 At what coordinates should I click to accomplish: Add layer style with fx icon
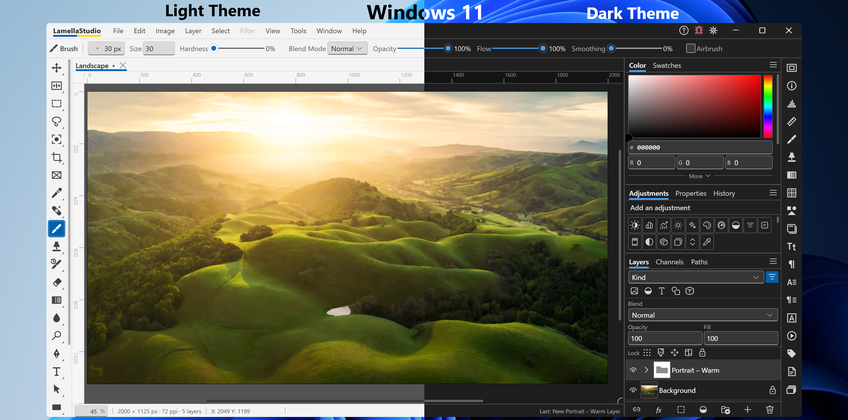[x=659, y=410]
